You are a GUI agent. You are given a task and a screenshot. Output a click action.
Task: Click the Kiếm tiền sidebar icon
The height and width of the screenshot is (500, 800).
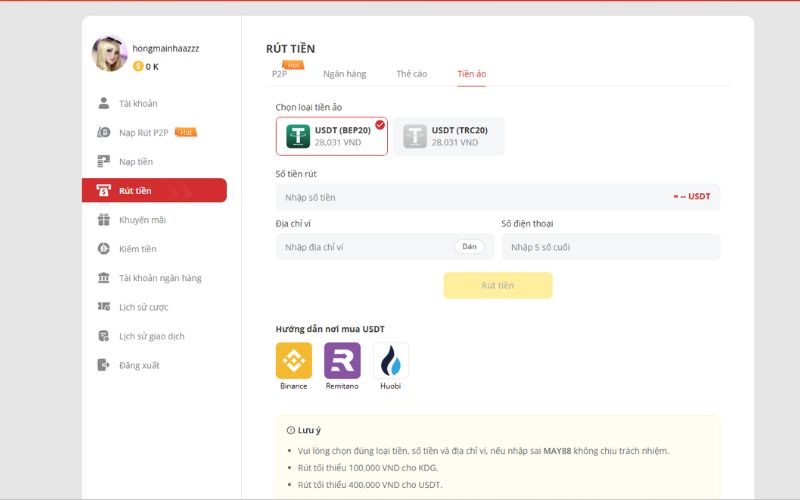(104, 248)
